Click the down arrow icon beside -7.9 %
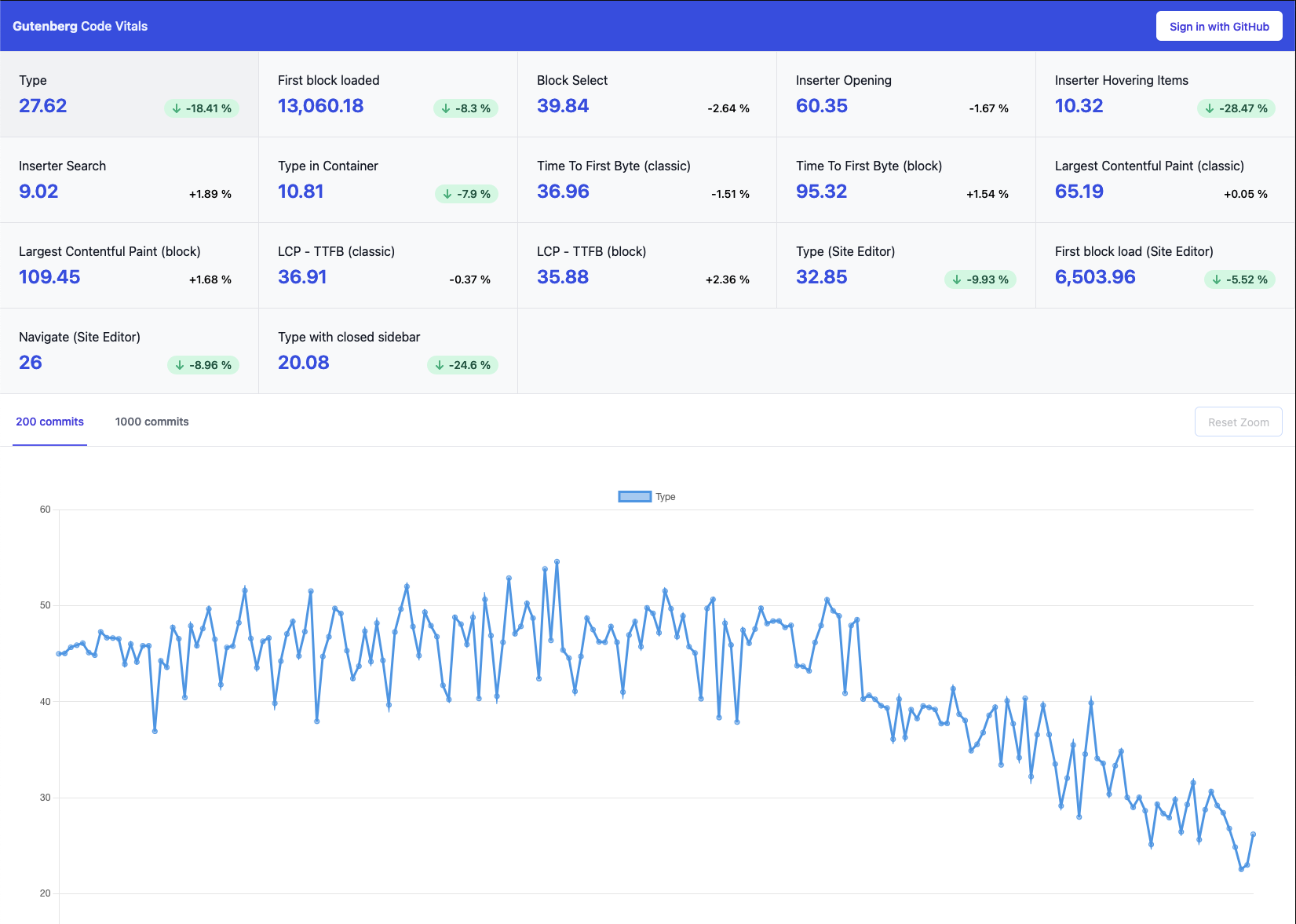 coord(447,194)
